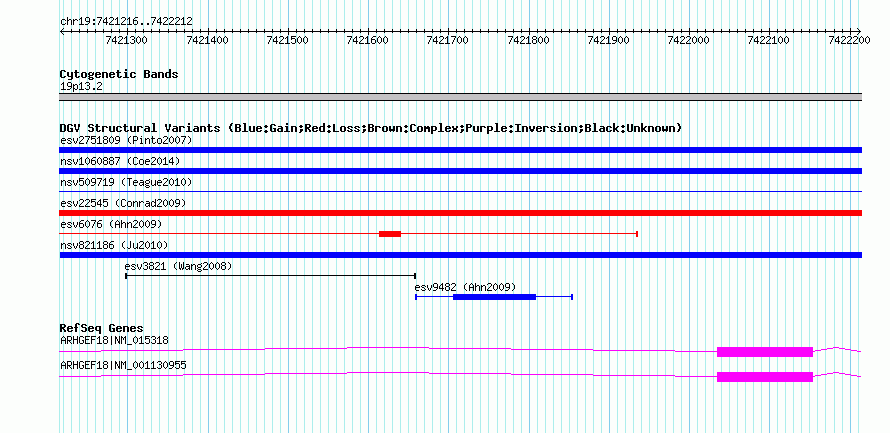Click the esv9482 (Ahn2009) label
Viewport: 890px width, 433px height.
465,287
